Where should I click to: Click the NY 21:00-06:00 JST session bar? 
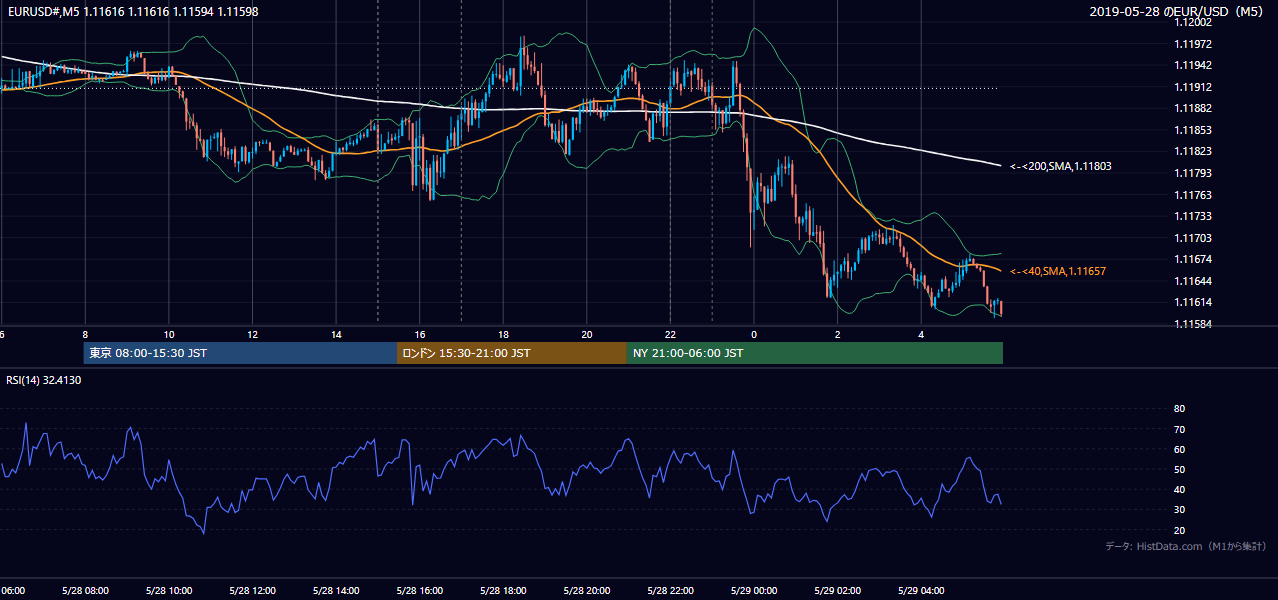coord(815,353)
